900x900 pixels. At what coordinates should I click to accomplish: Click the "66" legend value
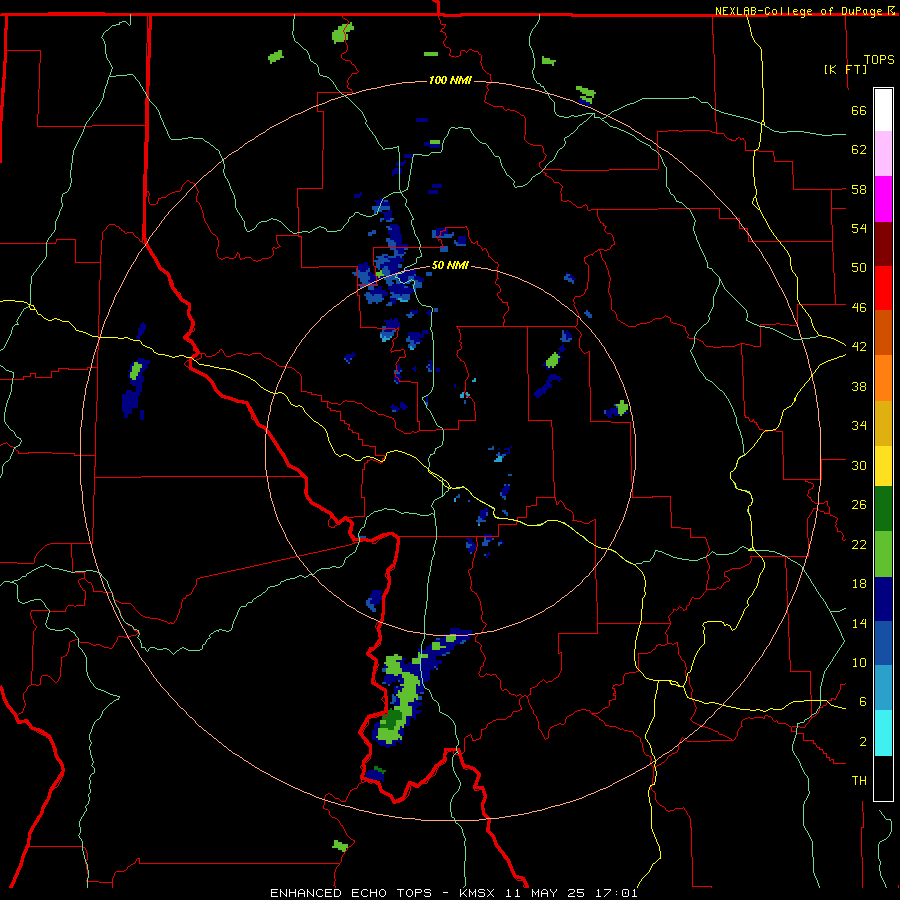859,110
